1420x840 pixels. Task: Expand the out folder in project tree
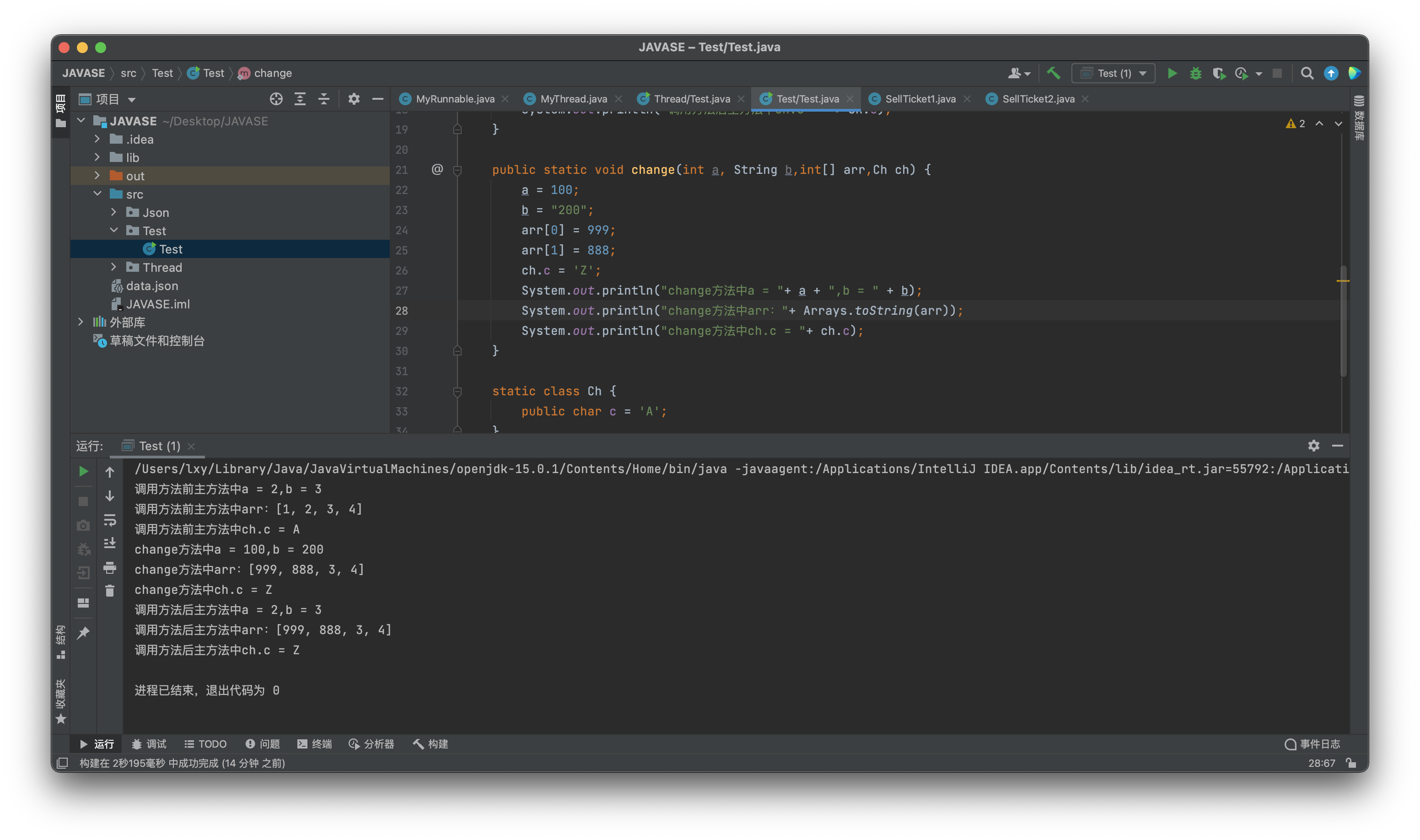click(97, 176)
